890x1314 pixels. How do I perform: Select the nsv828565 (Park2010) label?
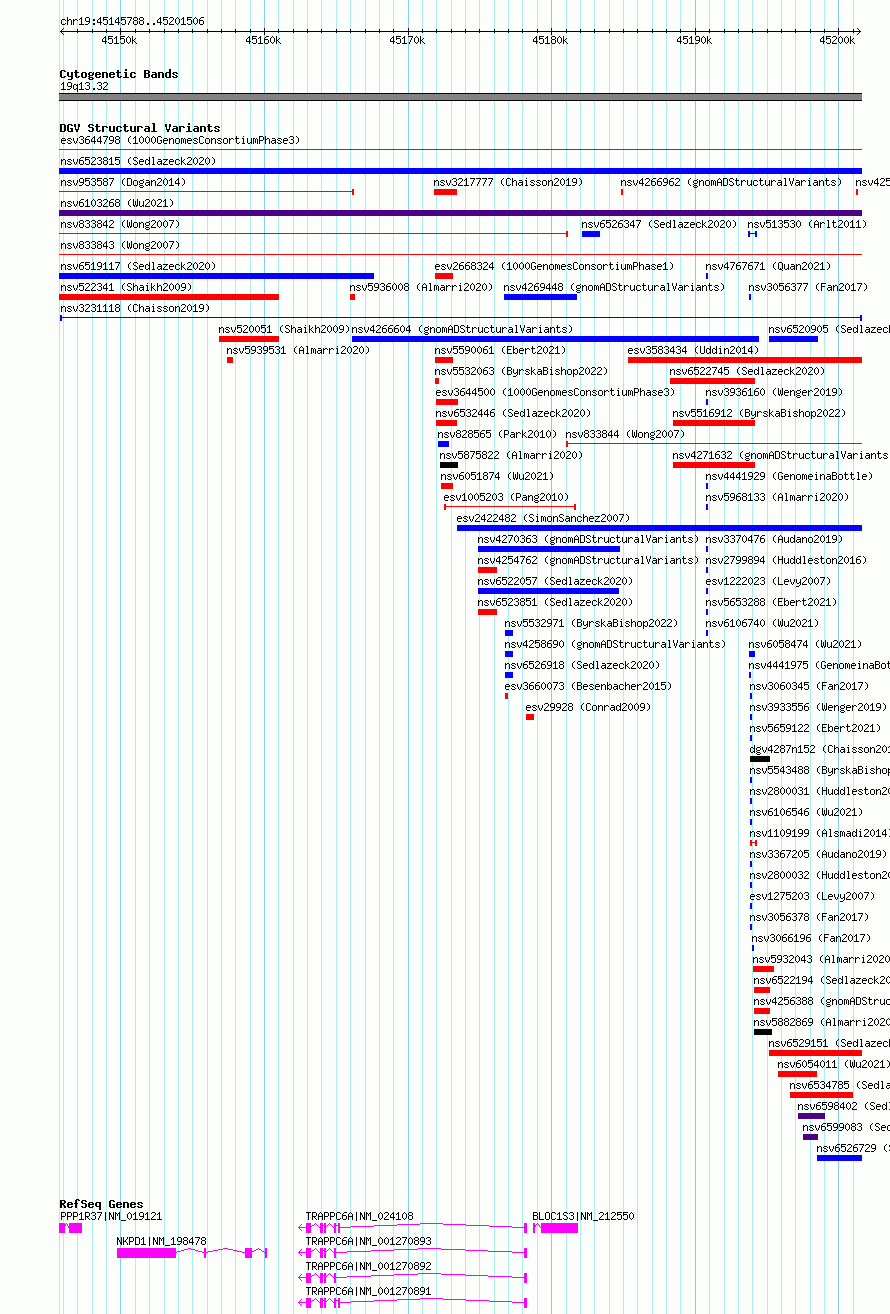(497, 434)
